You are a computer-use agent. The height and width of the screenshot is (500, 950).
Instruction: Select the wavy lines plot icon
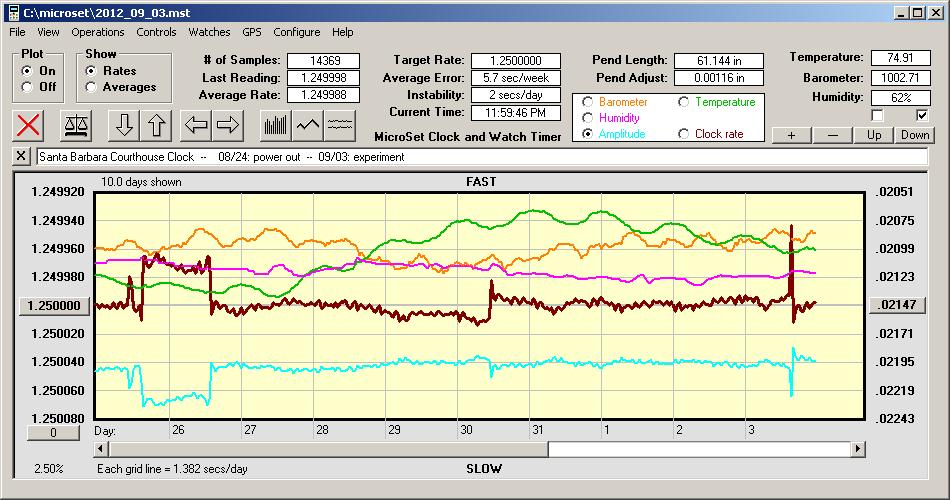[340, 125]
